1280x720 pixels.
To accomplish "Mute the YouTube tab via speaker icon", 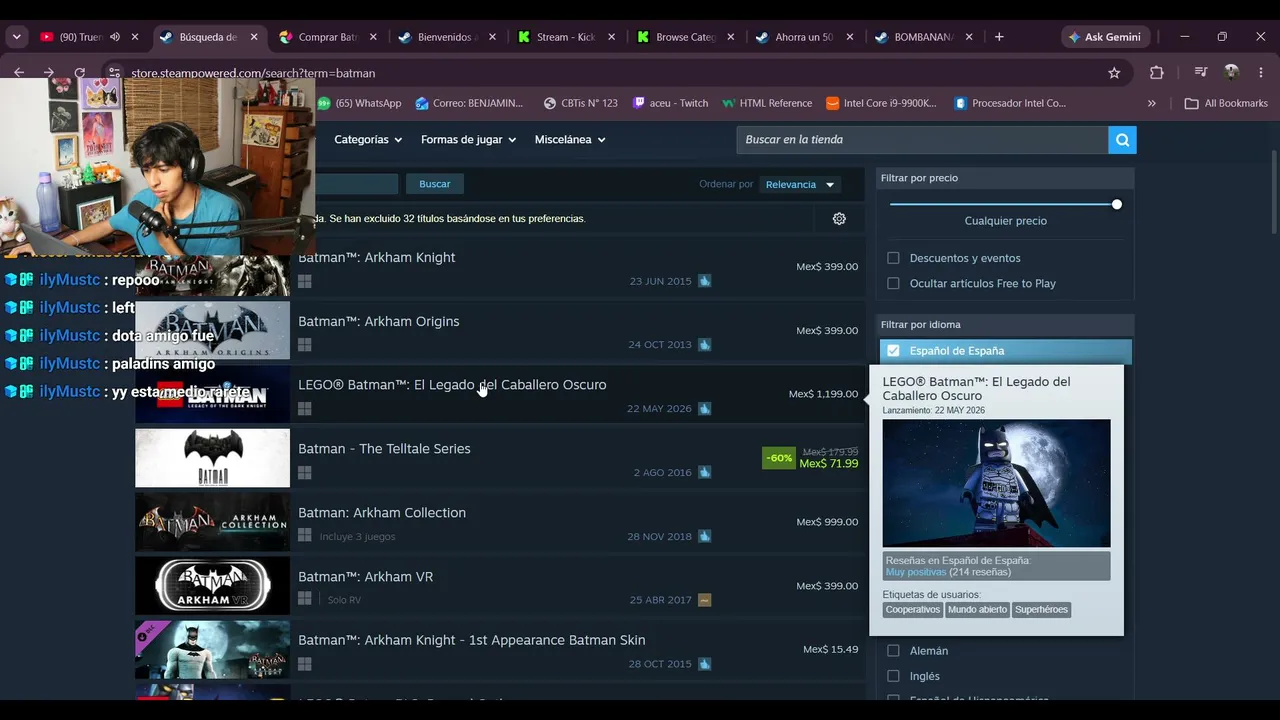I will coord(115,37).
